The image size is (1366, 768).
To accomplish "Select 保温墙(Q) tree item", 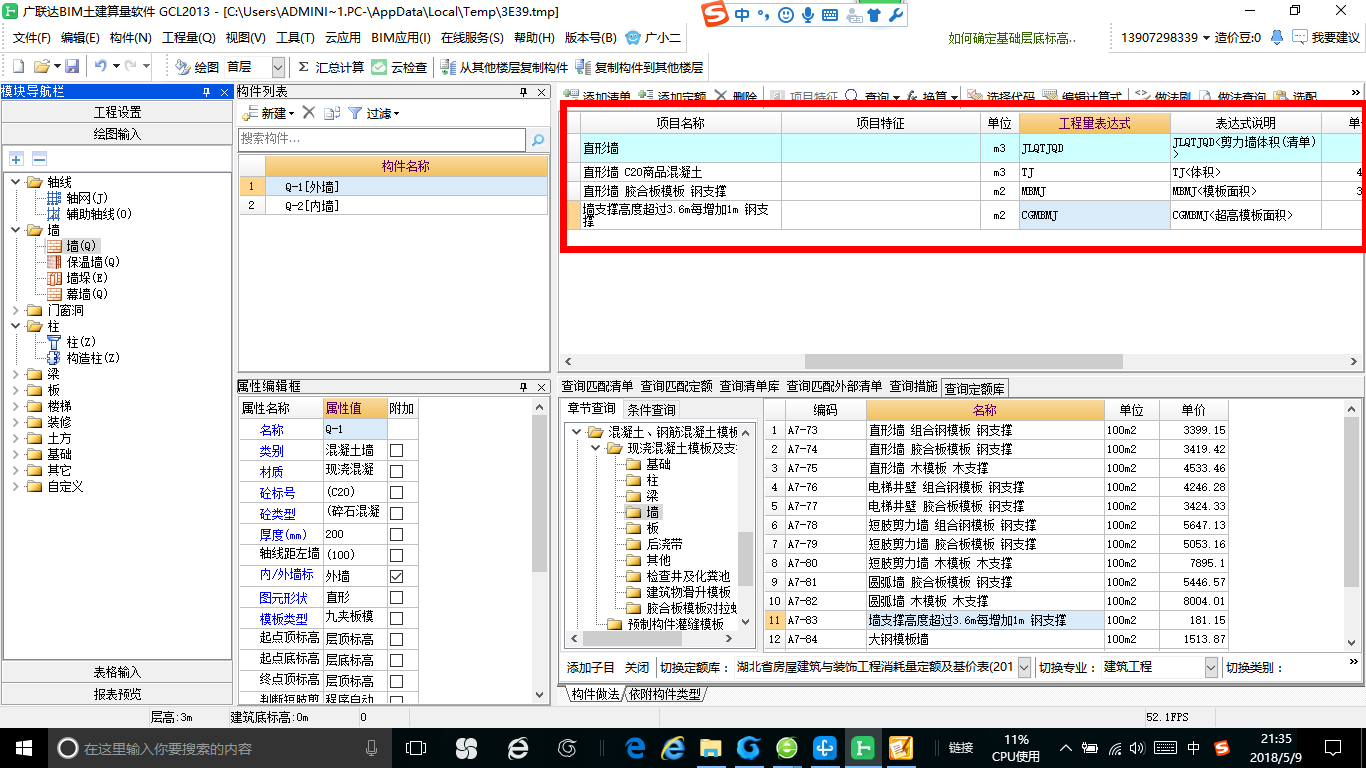I will point(93,262).
